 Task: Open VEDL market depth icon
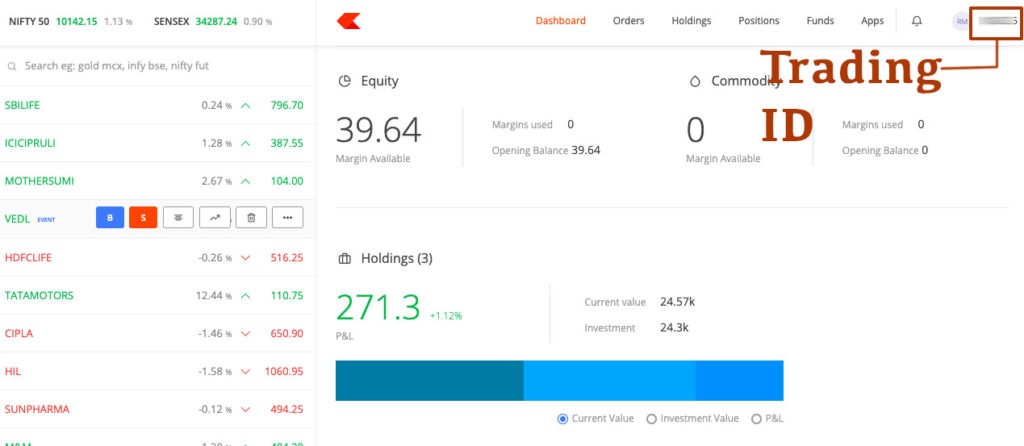(x=178, y=217)
